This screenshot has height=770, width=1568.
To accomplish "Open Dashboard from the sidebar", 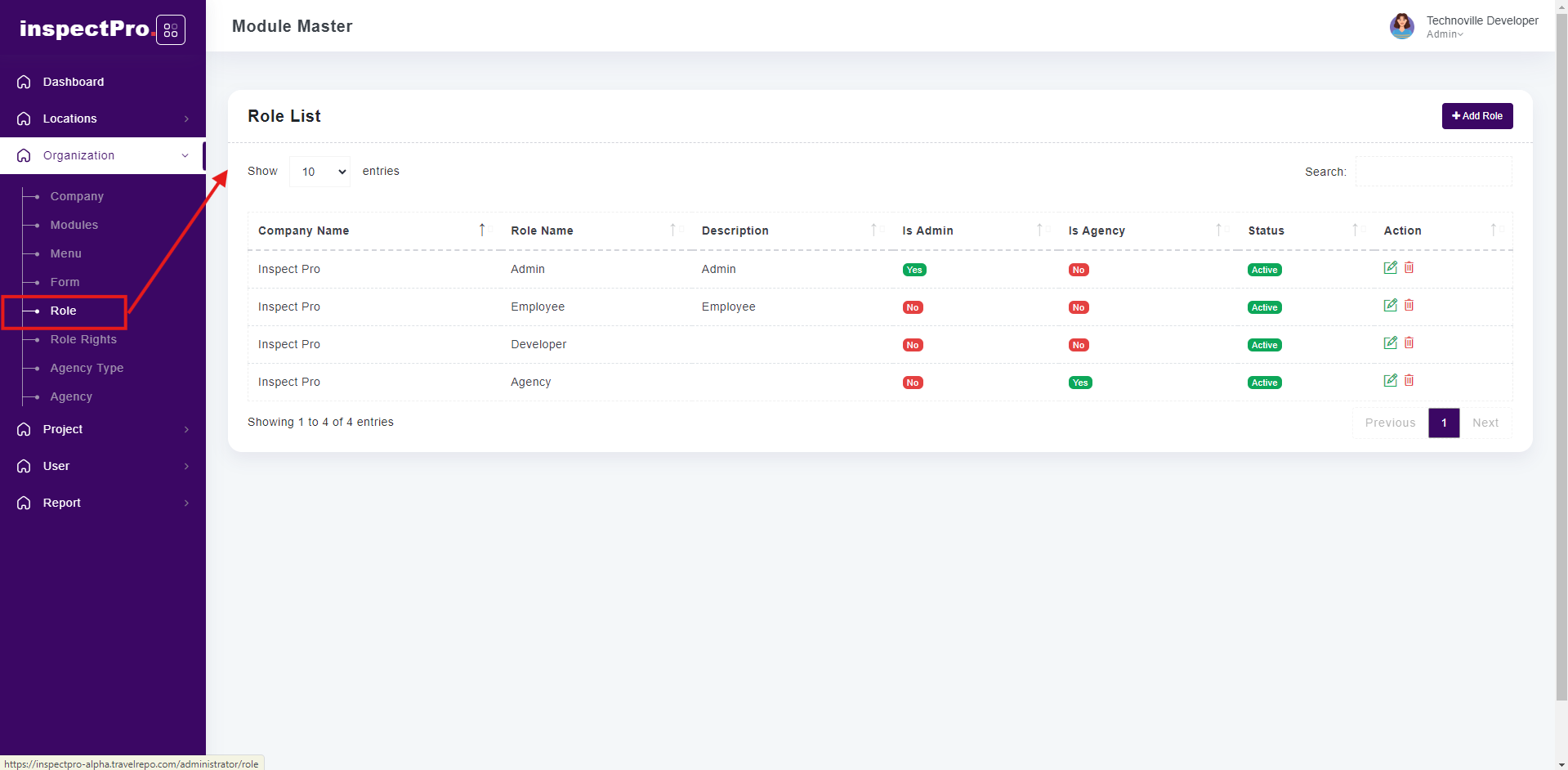I will [x=74, y=82].
